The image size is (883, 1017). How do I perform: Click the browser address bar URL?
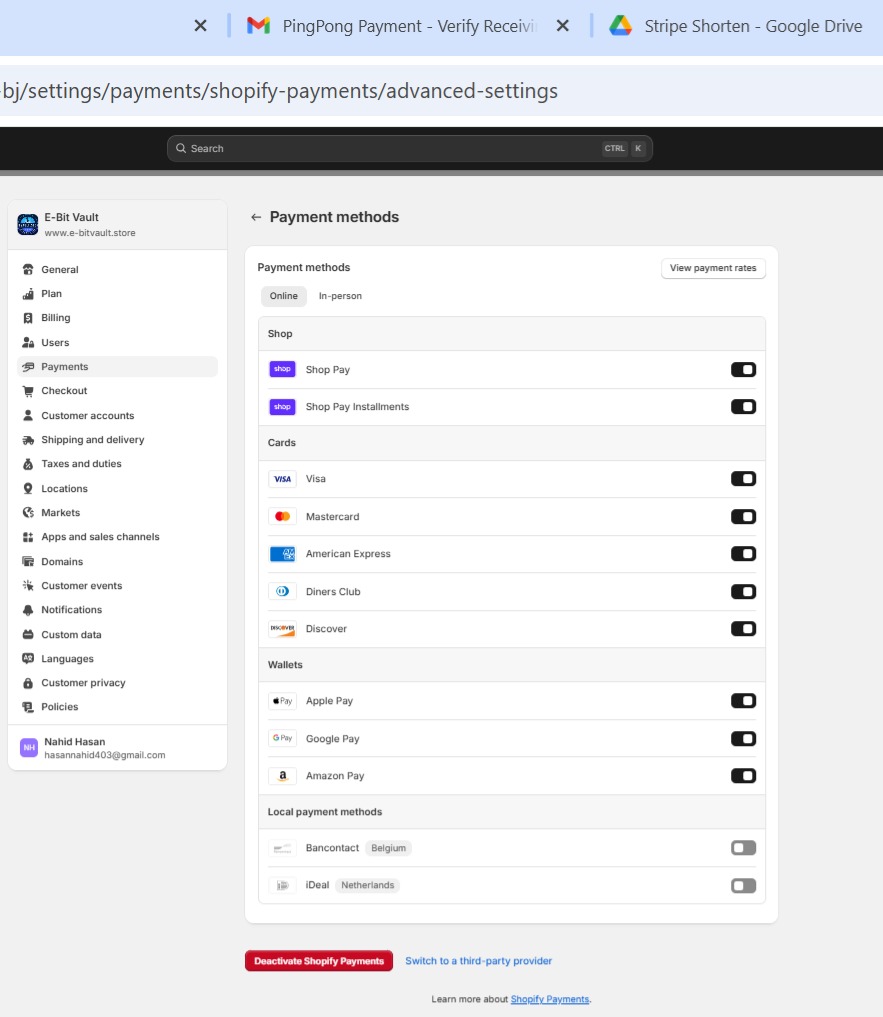pos(280,91)
